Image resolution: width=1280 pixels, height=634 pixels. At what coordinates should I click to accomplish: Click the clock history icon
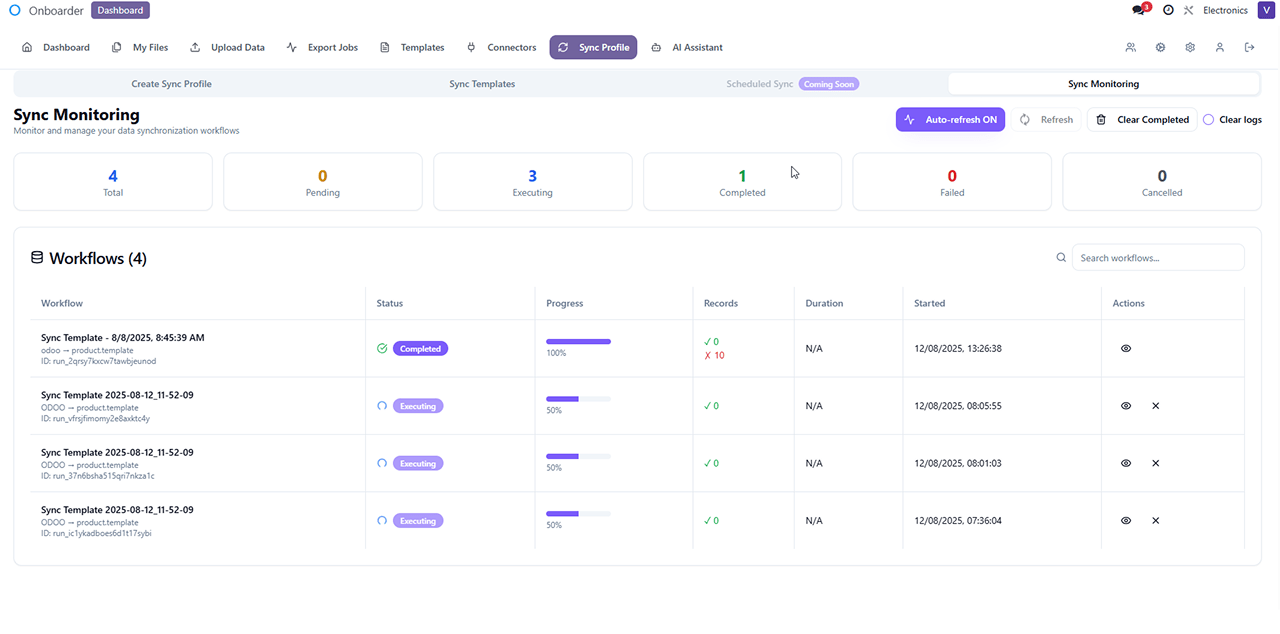point(1168,10)
